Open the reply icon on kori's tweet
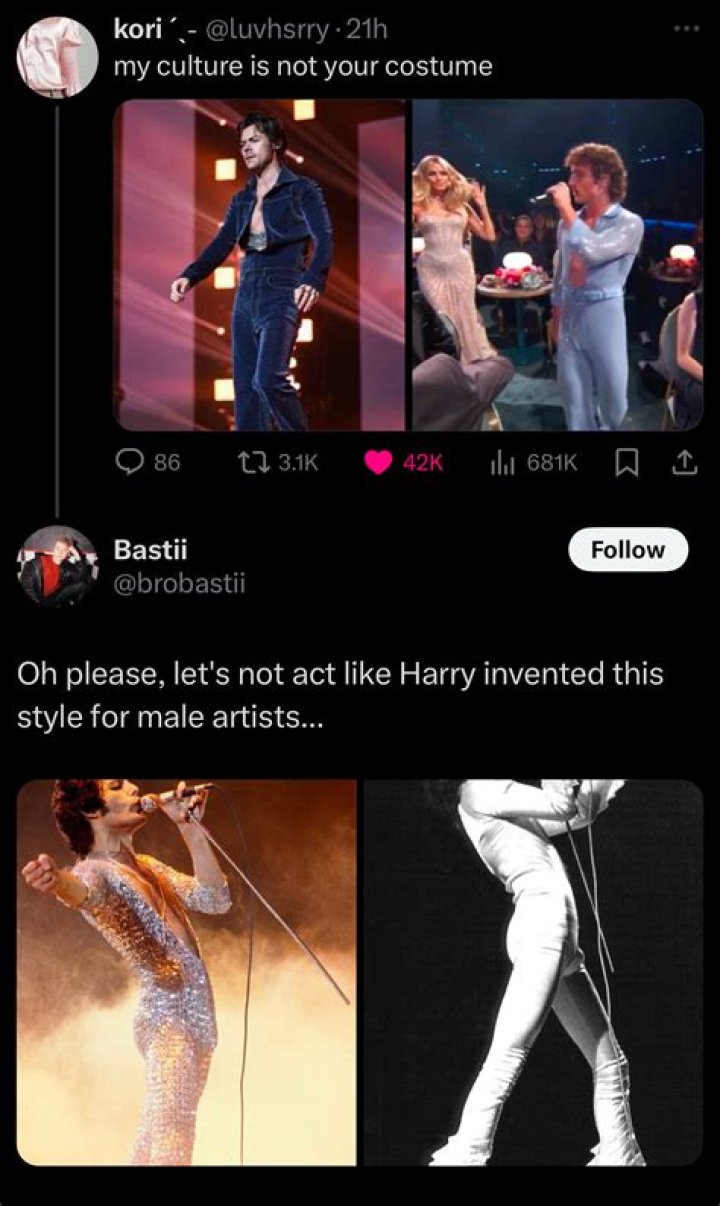This screenshot has width=720, height=1206. [x=128, y=461]
